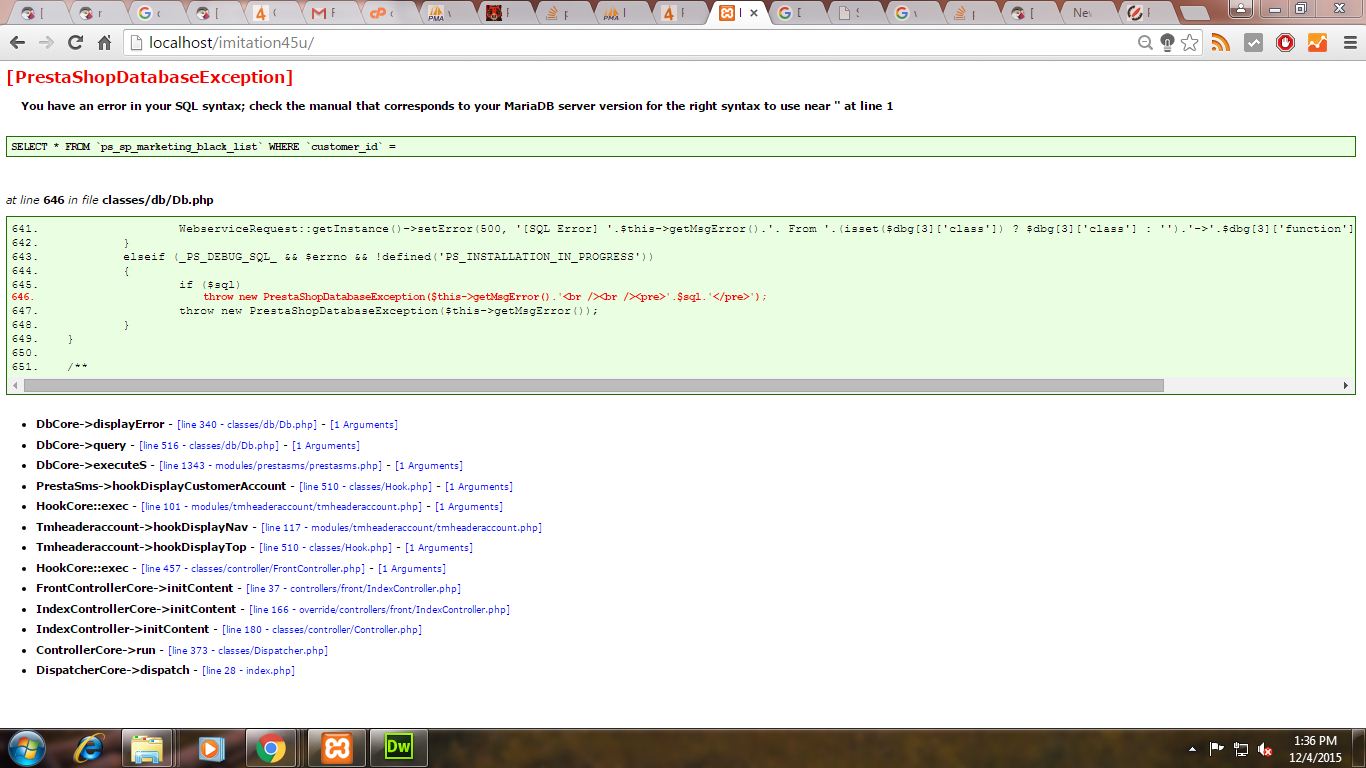Click the FrontControllerCore->initContent entry
Viewport: 1366px width, 768px height.
(x=135, y=588)
